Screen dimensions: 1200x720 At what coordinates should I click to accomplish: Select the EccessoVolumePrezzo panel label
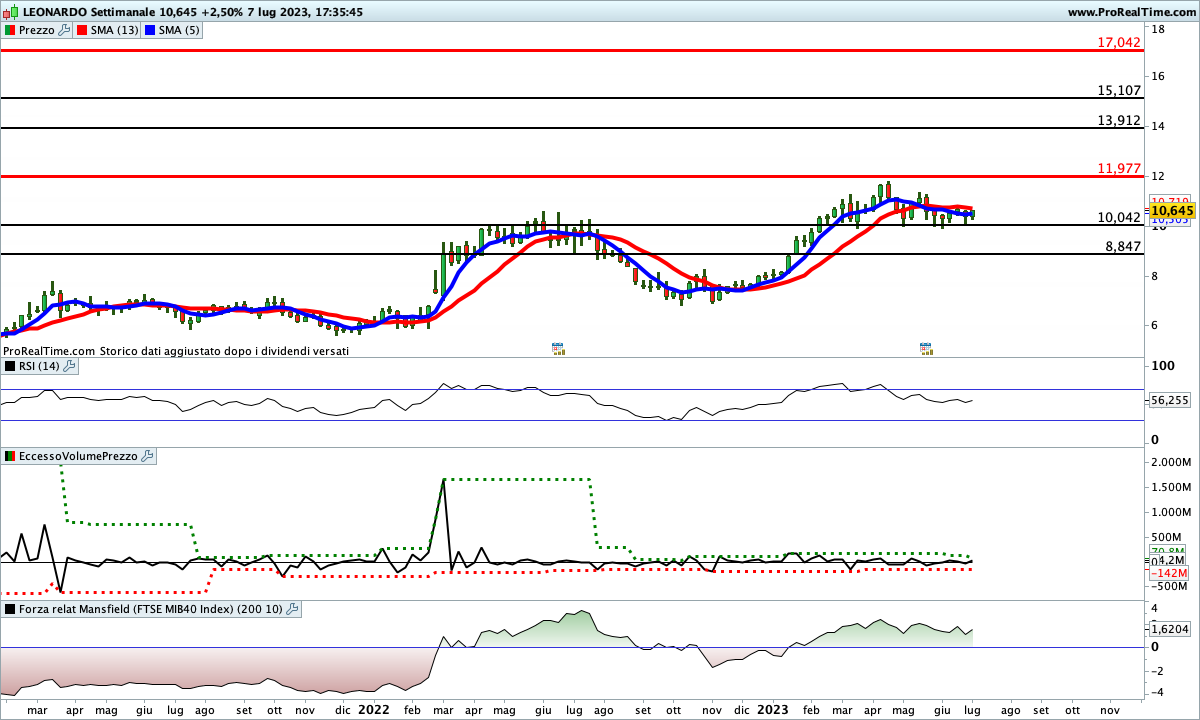tap(79, 456)
